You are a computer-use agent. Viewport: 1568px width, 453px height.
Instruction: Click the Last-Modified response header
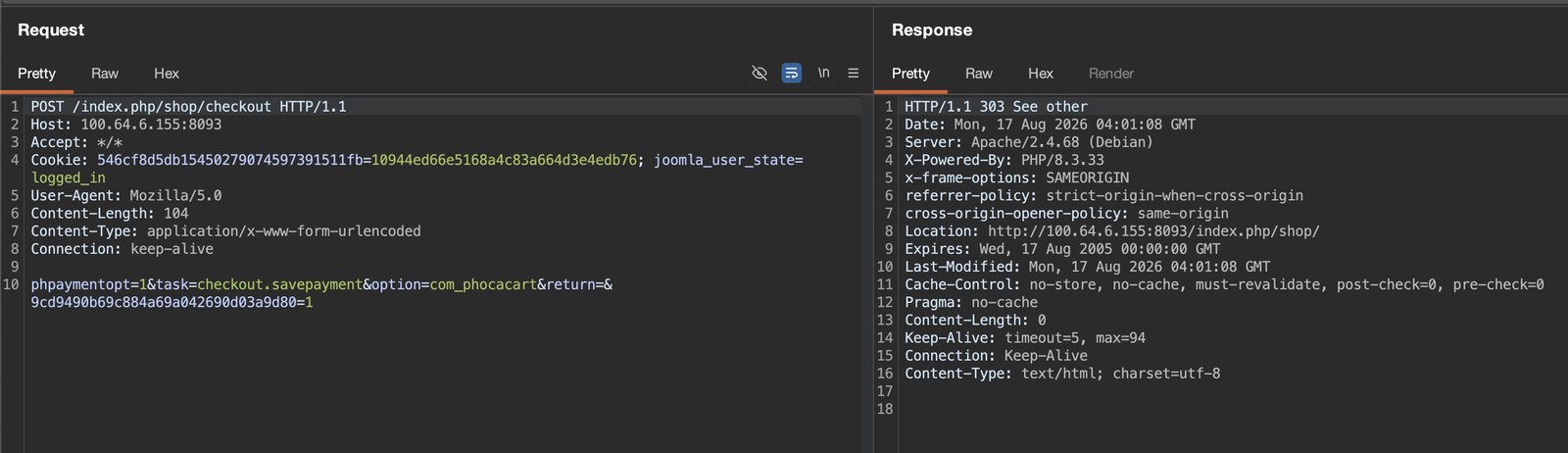point(1087,267)
